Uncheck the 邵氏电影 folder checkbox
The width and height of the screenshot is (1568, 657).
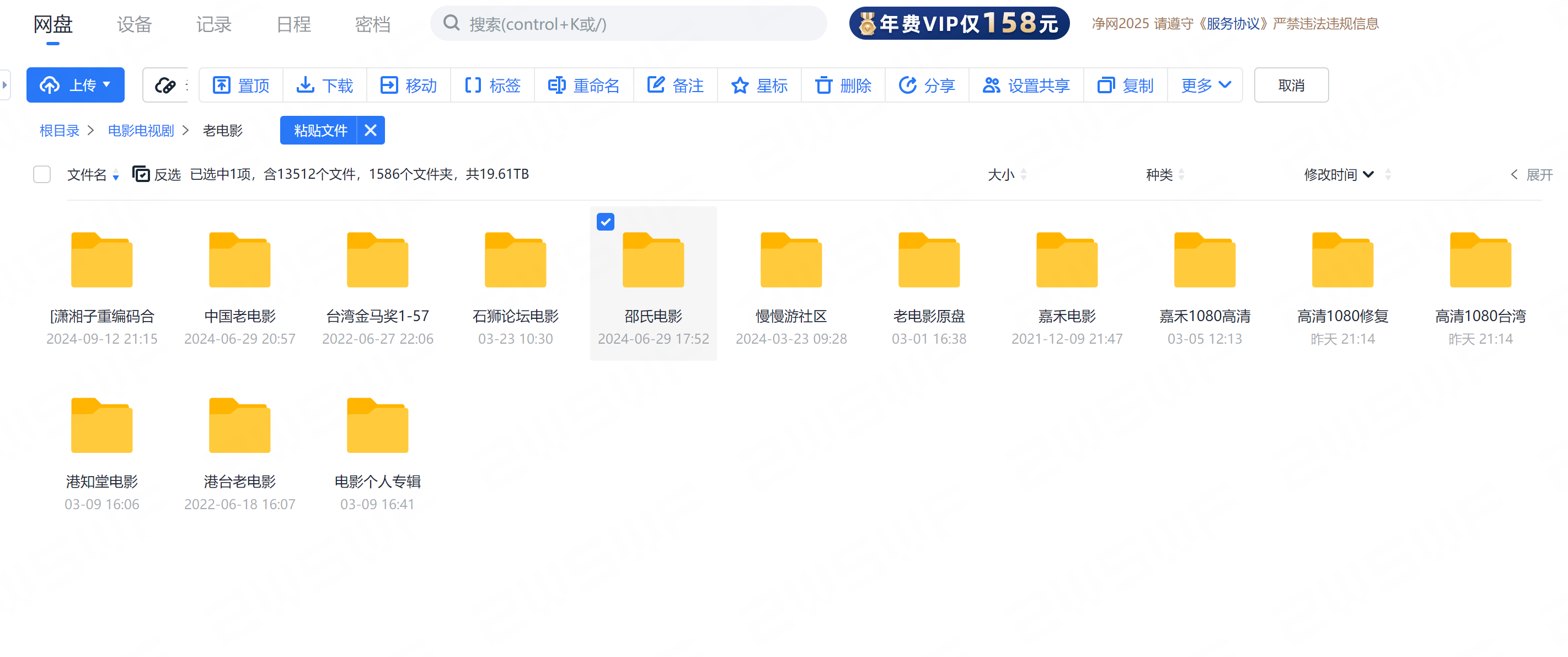point(605,222)
